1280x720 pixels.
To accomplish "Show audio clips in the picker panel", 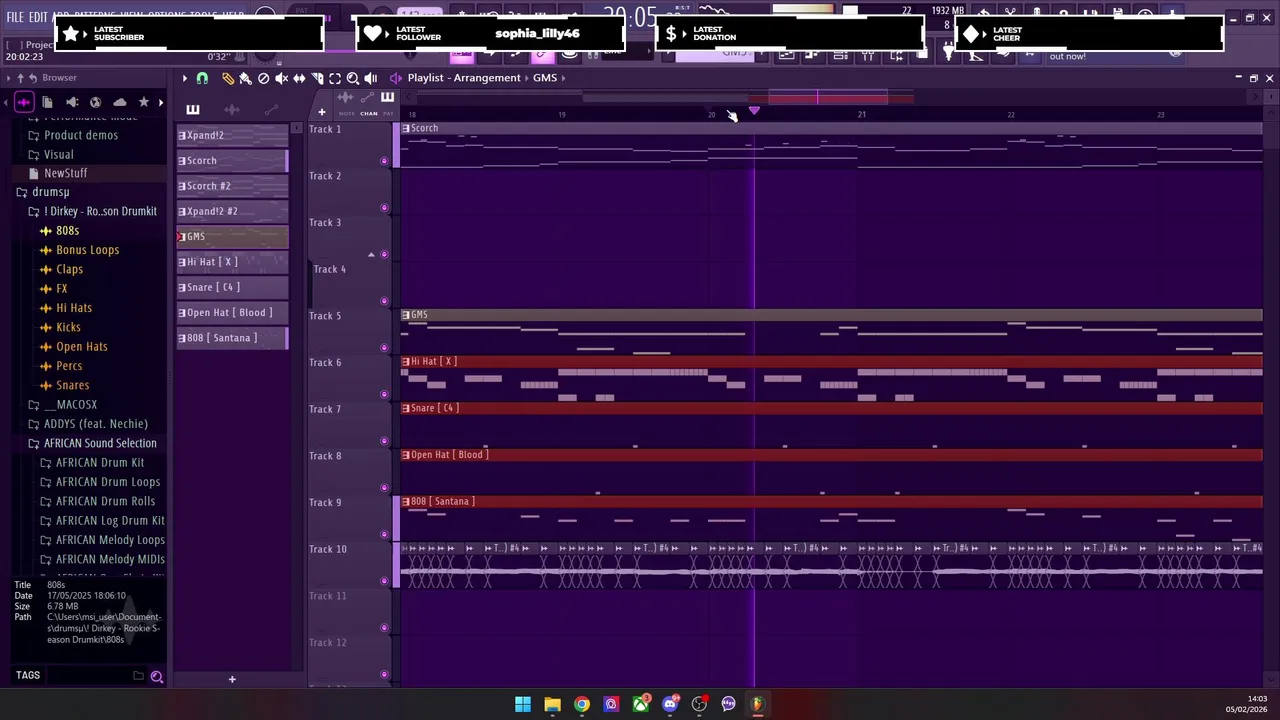I will pyautogui.click(x=232, y=110).
